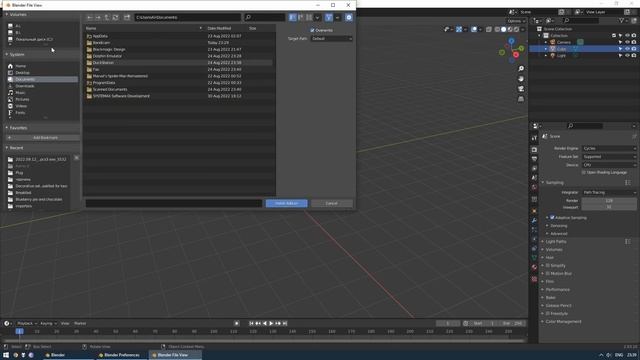Open the Target Path dropdown
Image resolution: width=640 pixels, height=360 pixels.
[x=331, y=38]
